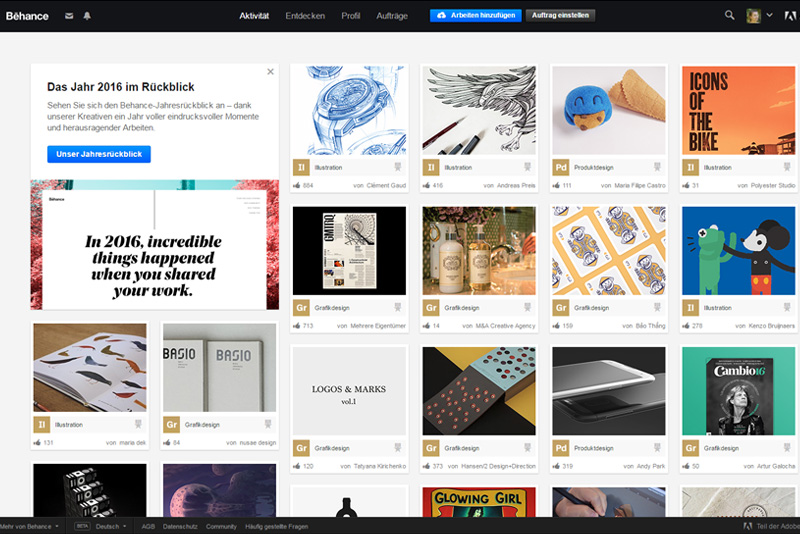Open the notifications bell
The width and height of the screenshot is (800, 534).
point(87,16)
